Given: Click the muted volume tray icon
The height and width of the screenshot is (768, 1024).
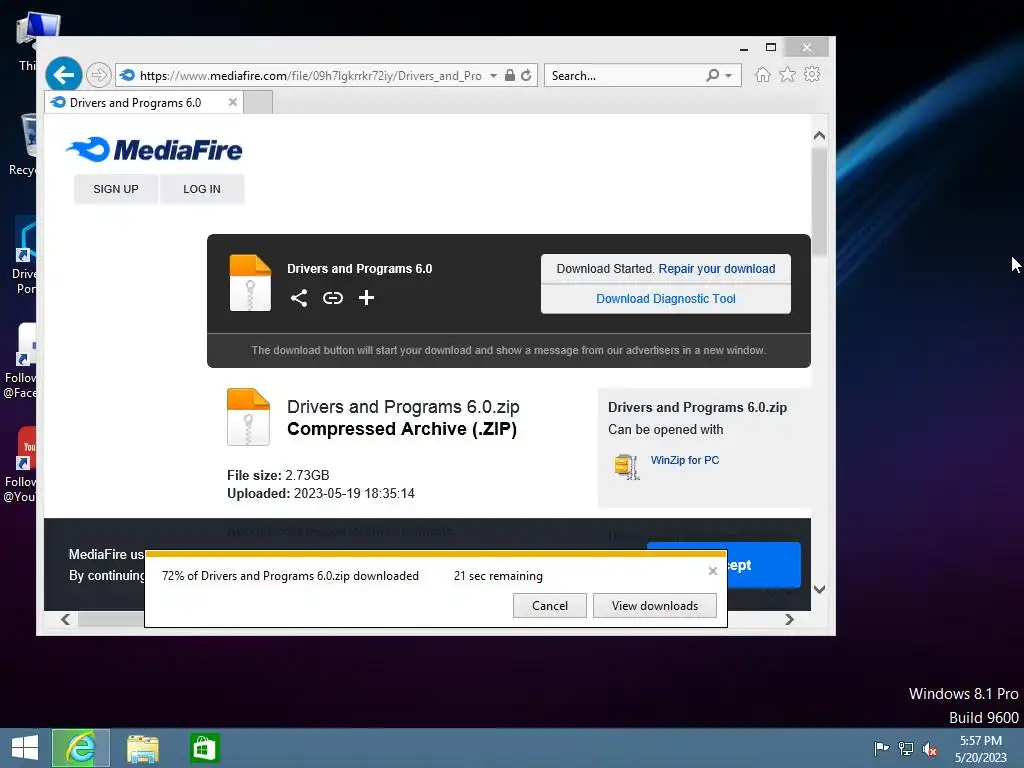Looking at the screenshot, I should (930, 748).
